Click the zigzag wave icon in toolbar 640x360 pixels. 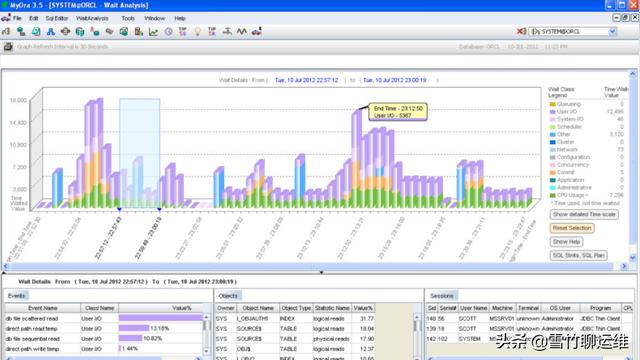click(242, 31)
